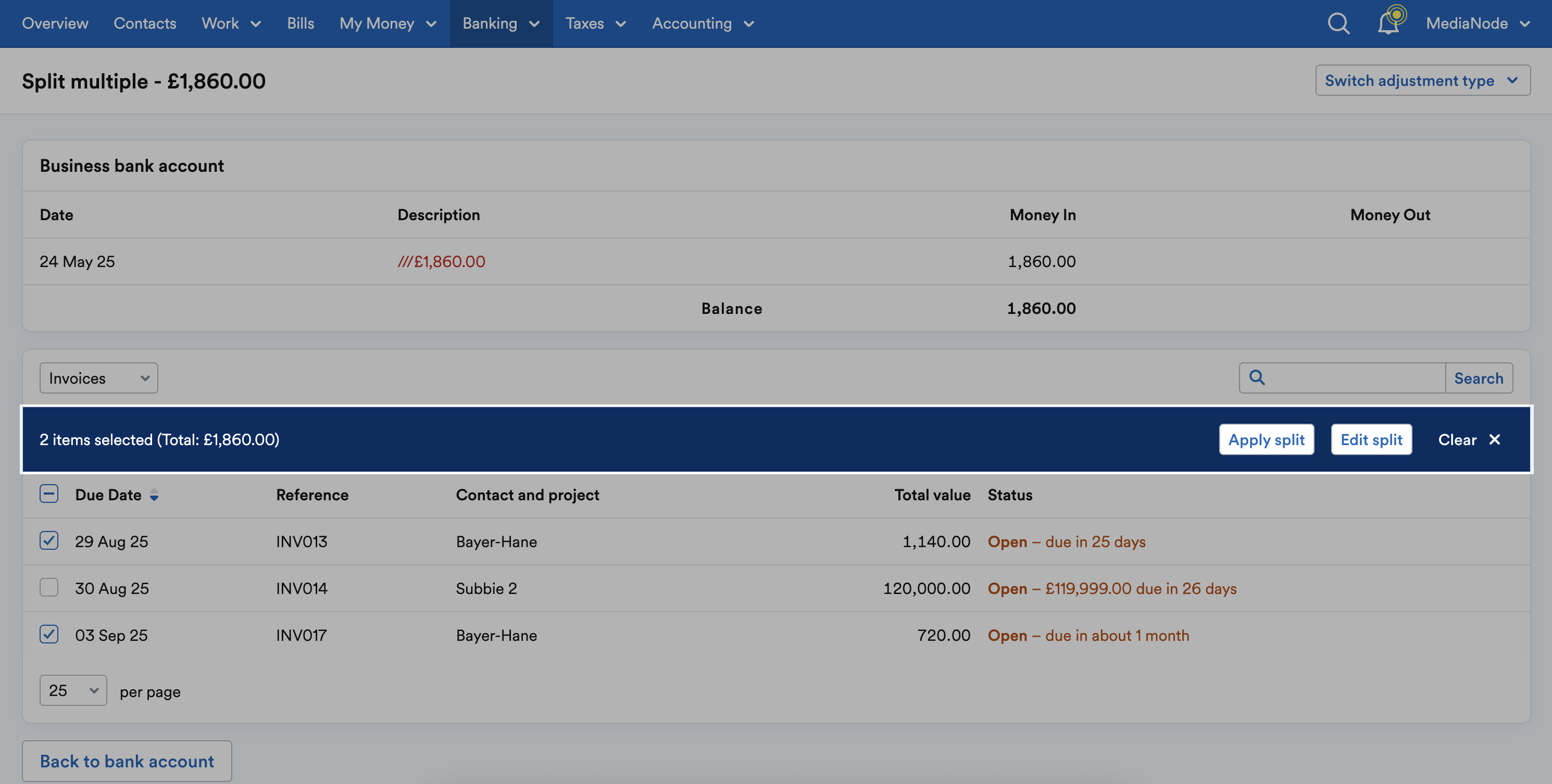Go to Bills tab

coord(301,23)
